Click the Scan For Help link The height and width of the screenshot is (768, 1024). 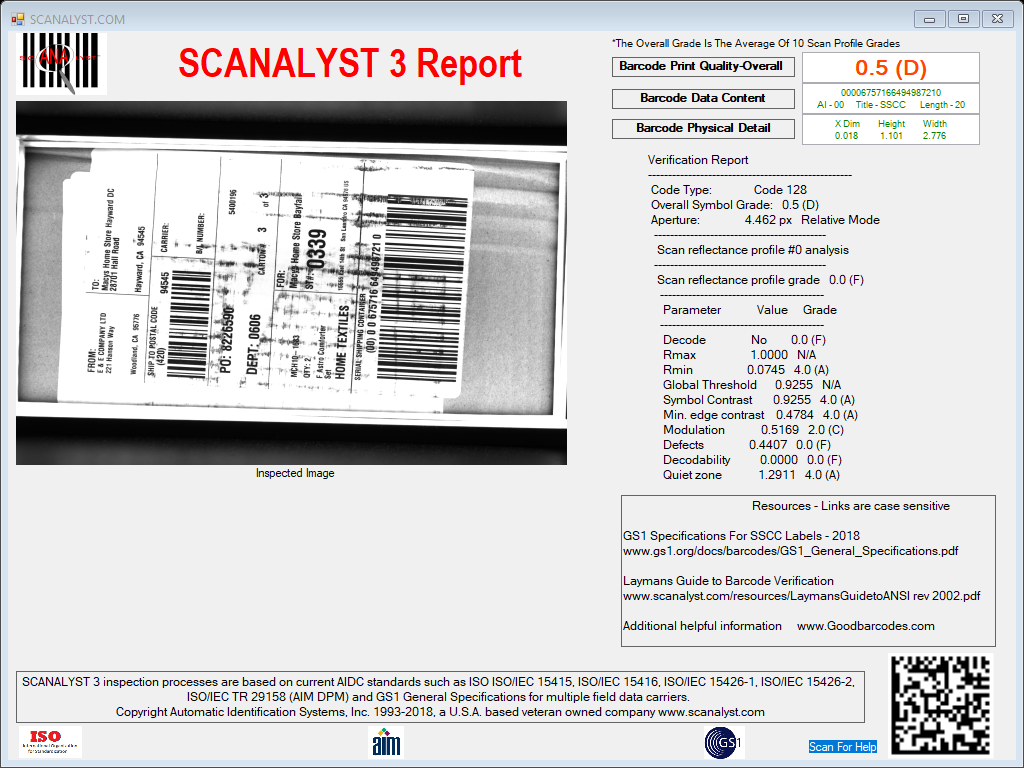(x=842, y=746)
